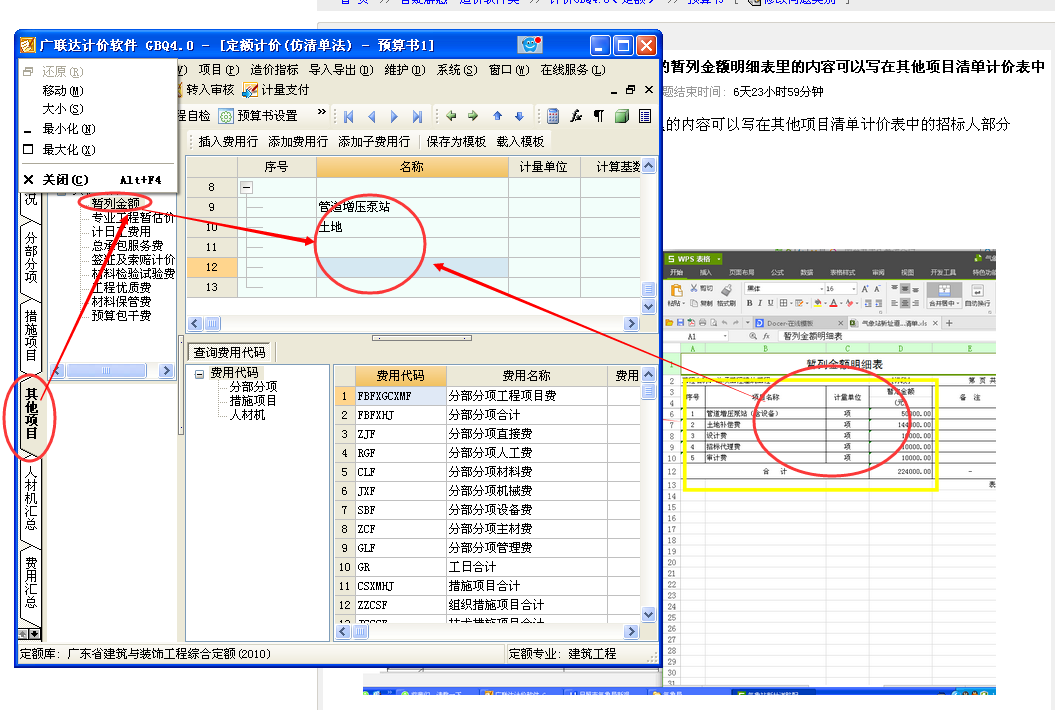Screen dimensions: 1055x710
Task: Pick the yellow fill color swatch in WPS
Action: [817, 304]
